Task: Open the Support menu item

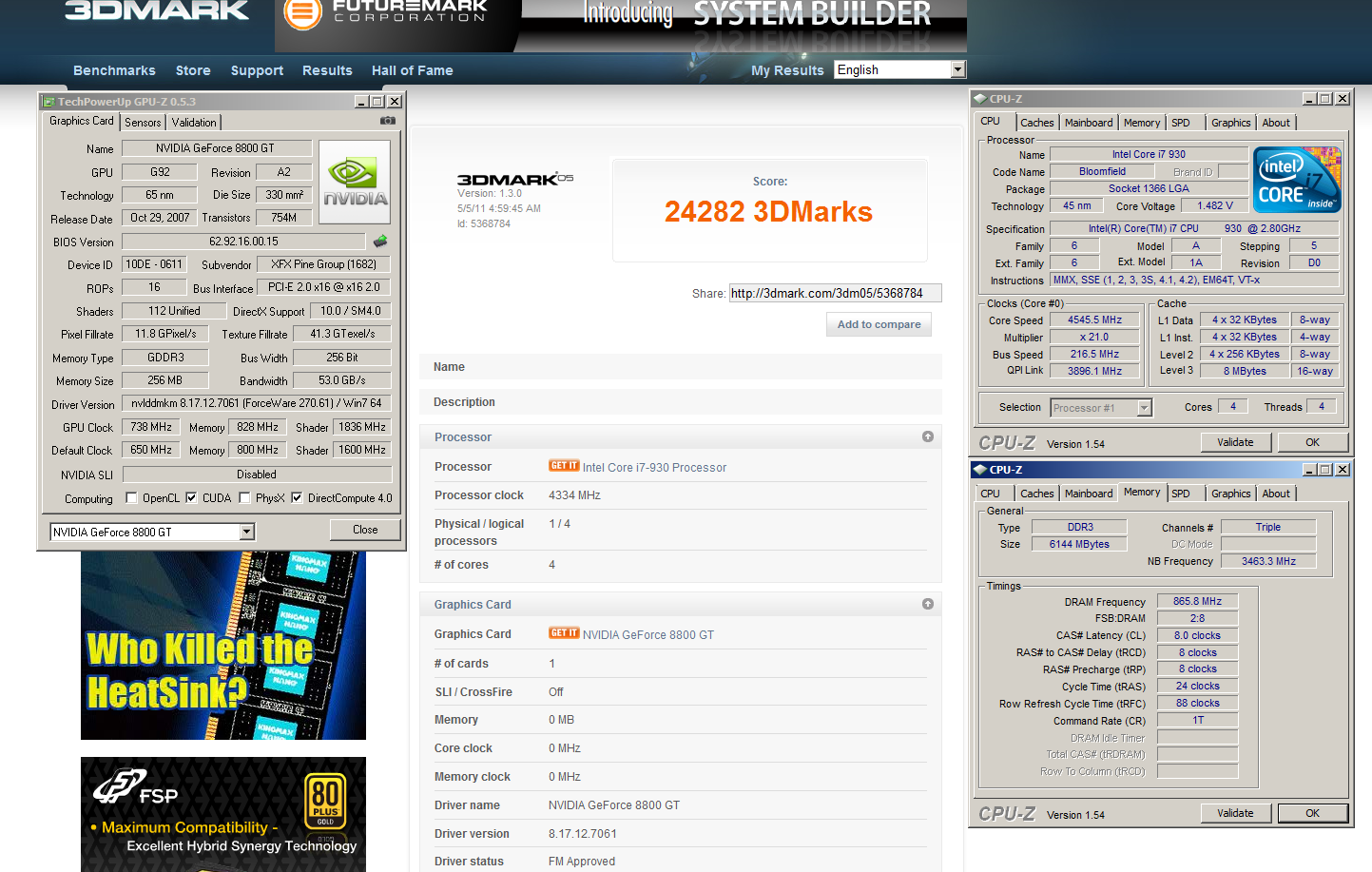Action: (257, 70)
